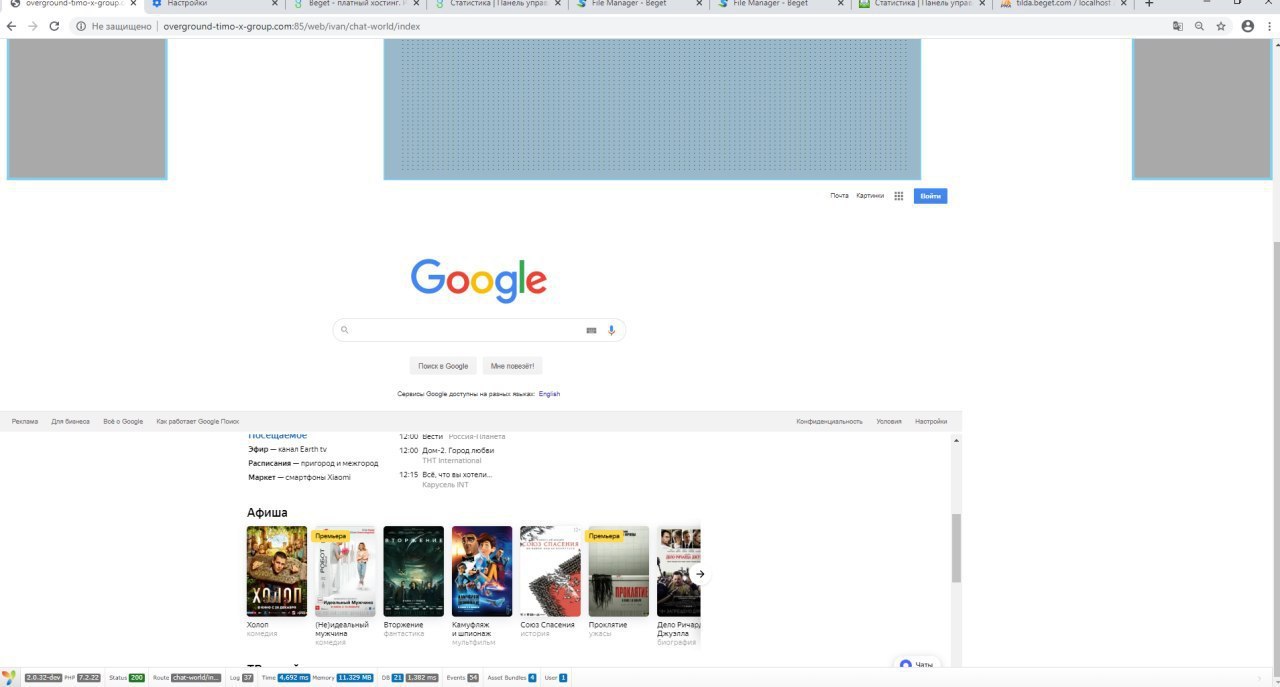Open 'Эфир — канал Earth tv' link
Image resolution: width=1280 pixels, height=687 pixels.
(288, 450)
